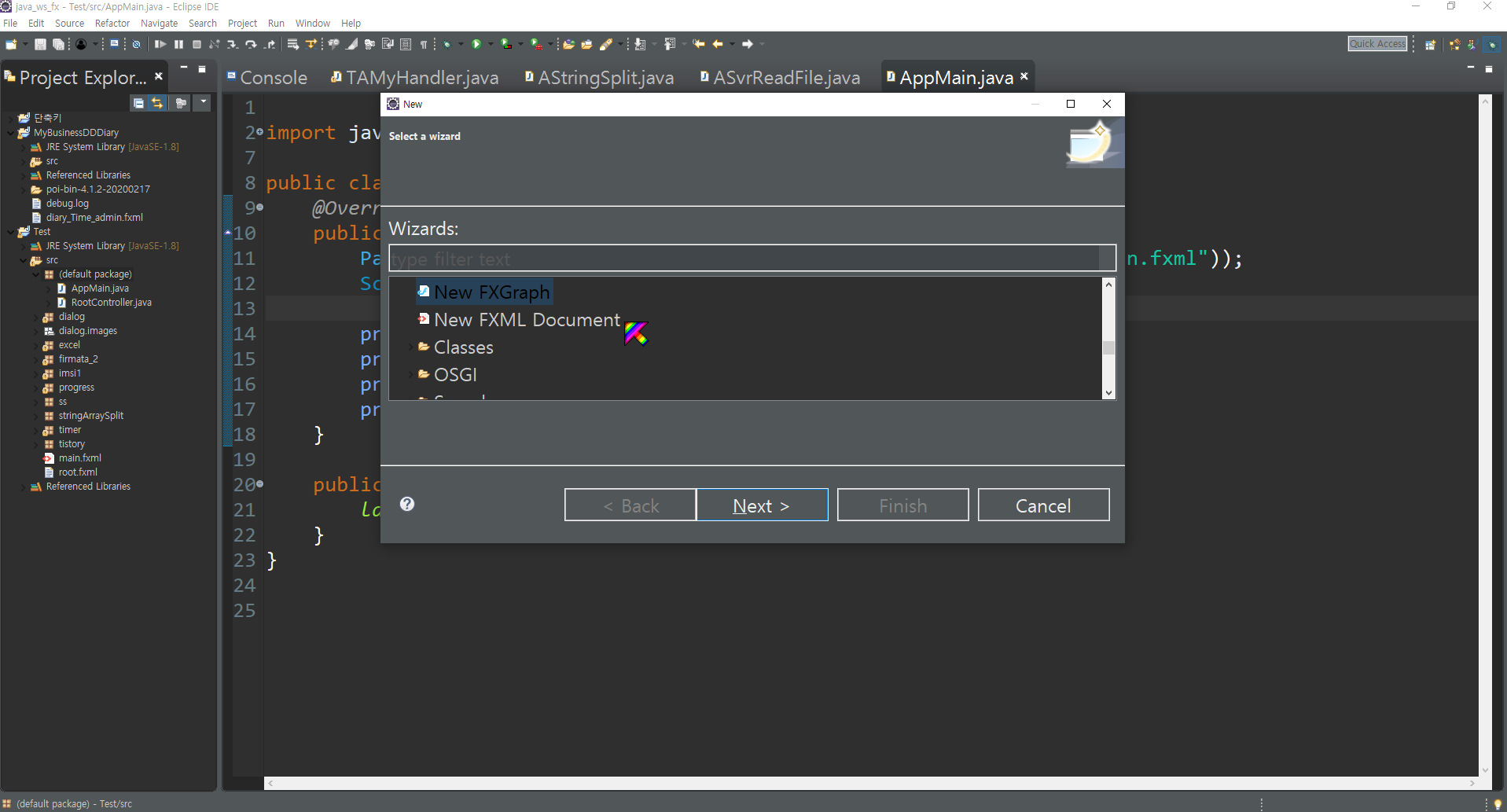
Task: Close the AppMain.java tab
Action: point(1024,76)
